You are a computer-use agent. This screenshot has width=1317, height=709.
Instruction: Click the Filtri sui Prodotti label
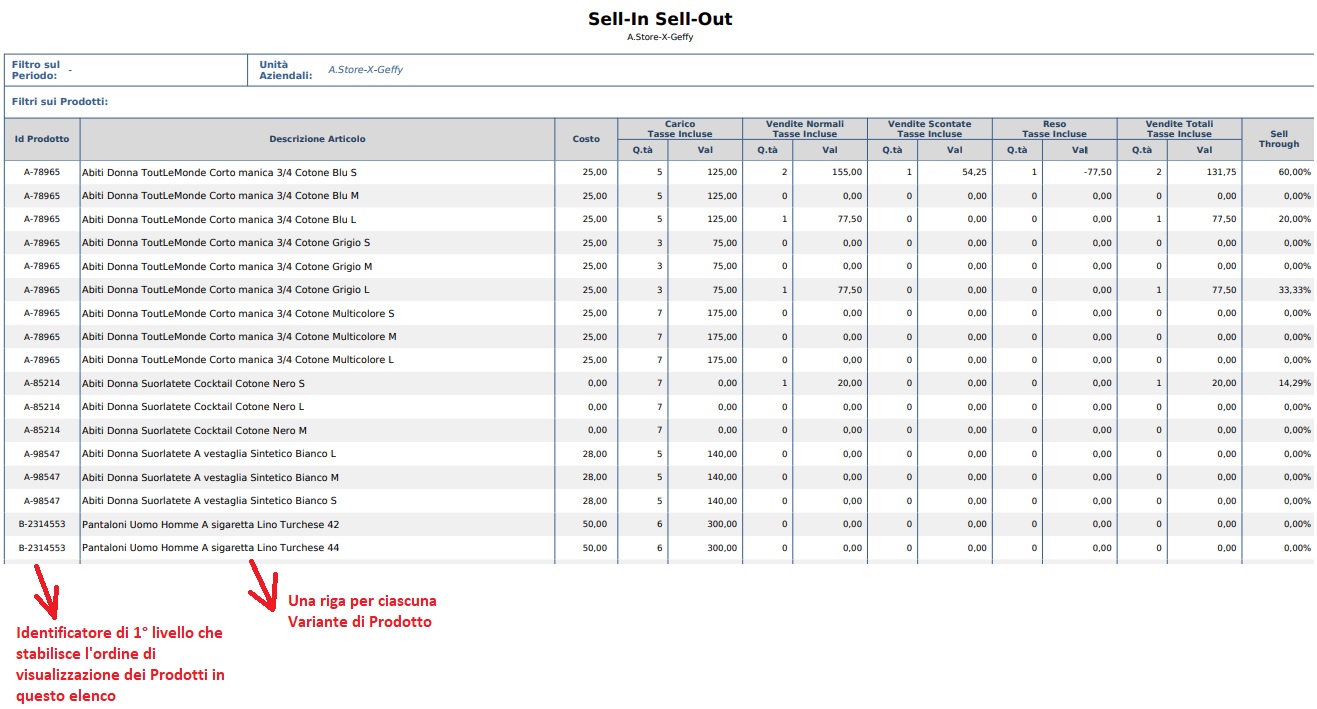point(60,102)
